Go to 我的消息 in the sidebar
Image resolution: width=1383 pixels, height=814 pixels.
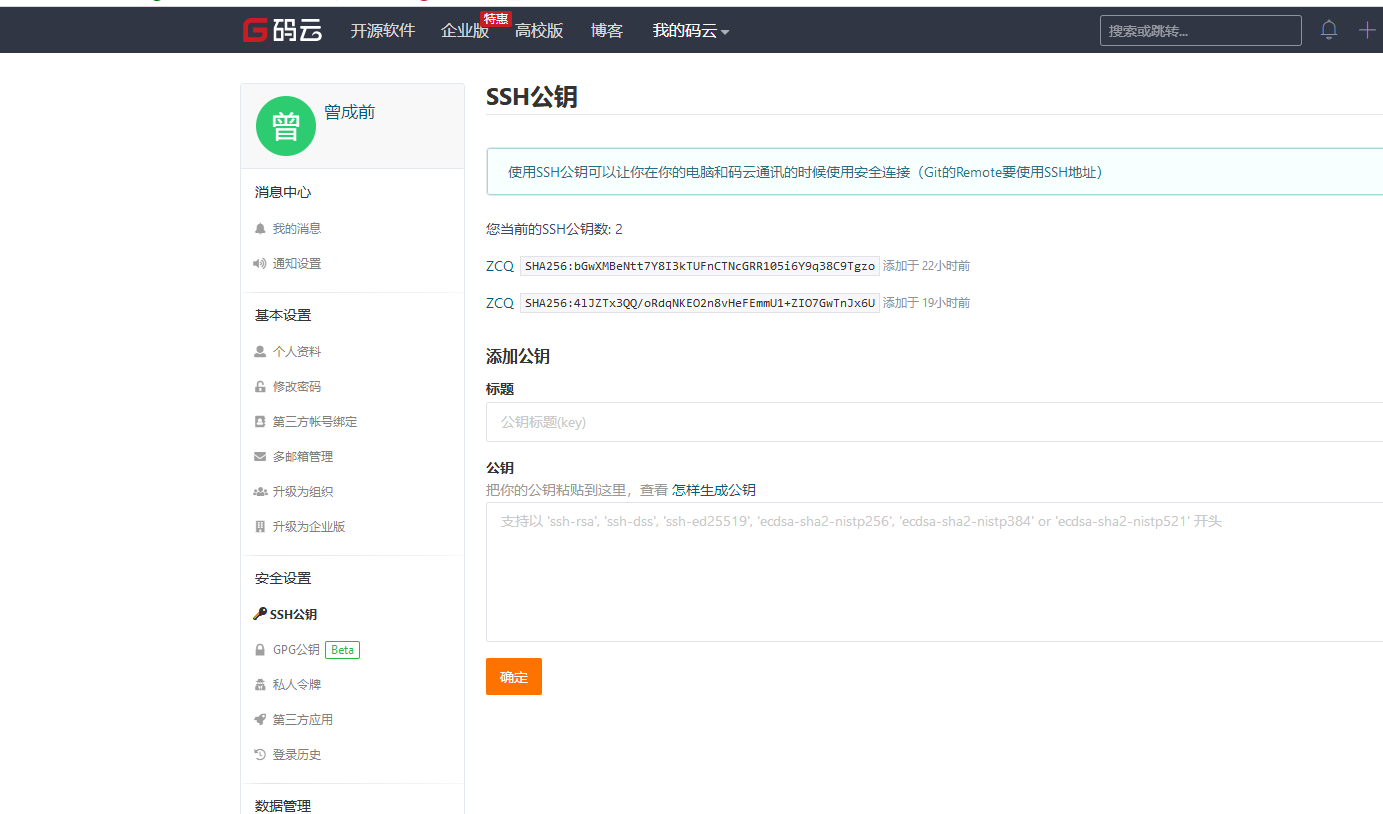[297, 229]
